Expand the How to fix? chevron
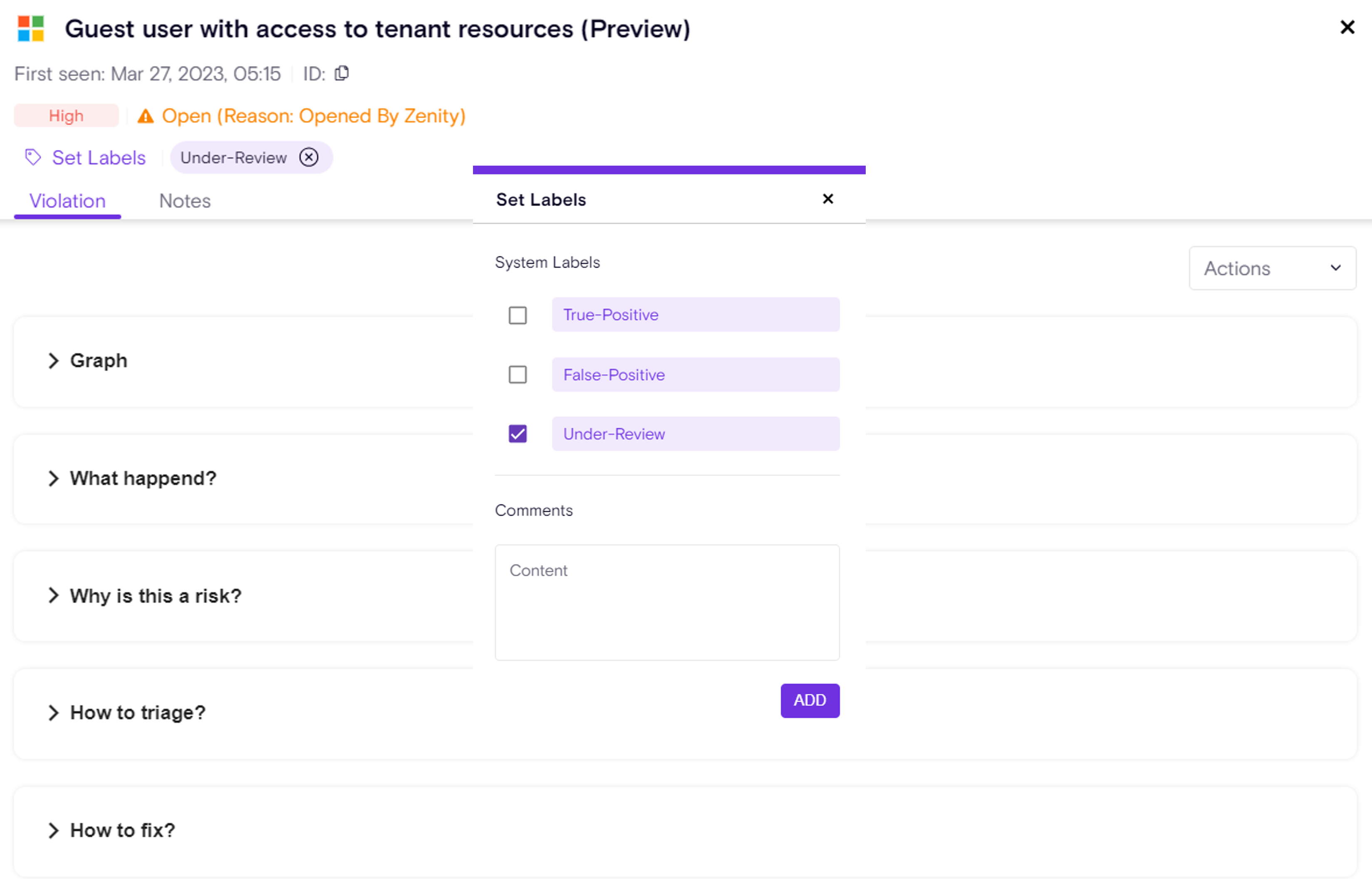This screenshot has width=1372, height=879. pos(54,830)
